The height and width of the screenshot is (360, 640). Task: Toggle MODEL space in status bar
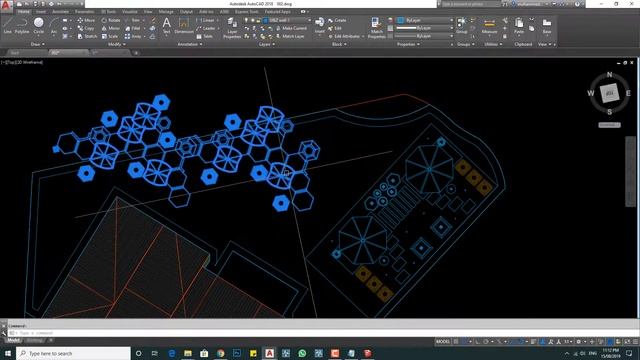click(443, 341)
